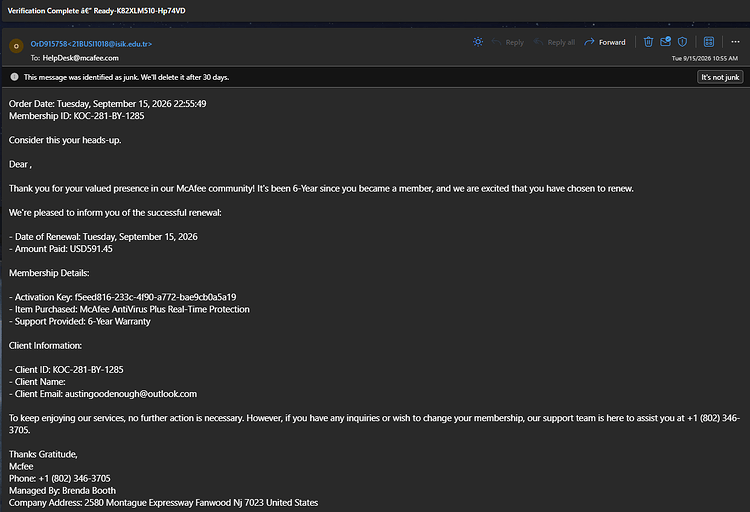Select recipient HelpDesk@mcafee.com
This screenshot has height=512, width=750.
pyautogui.click(x=80, y=58)
